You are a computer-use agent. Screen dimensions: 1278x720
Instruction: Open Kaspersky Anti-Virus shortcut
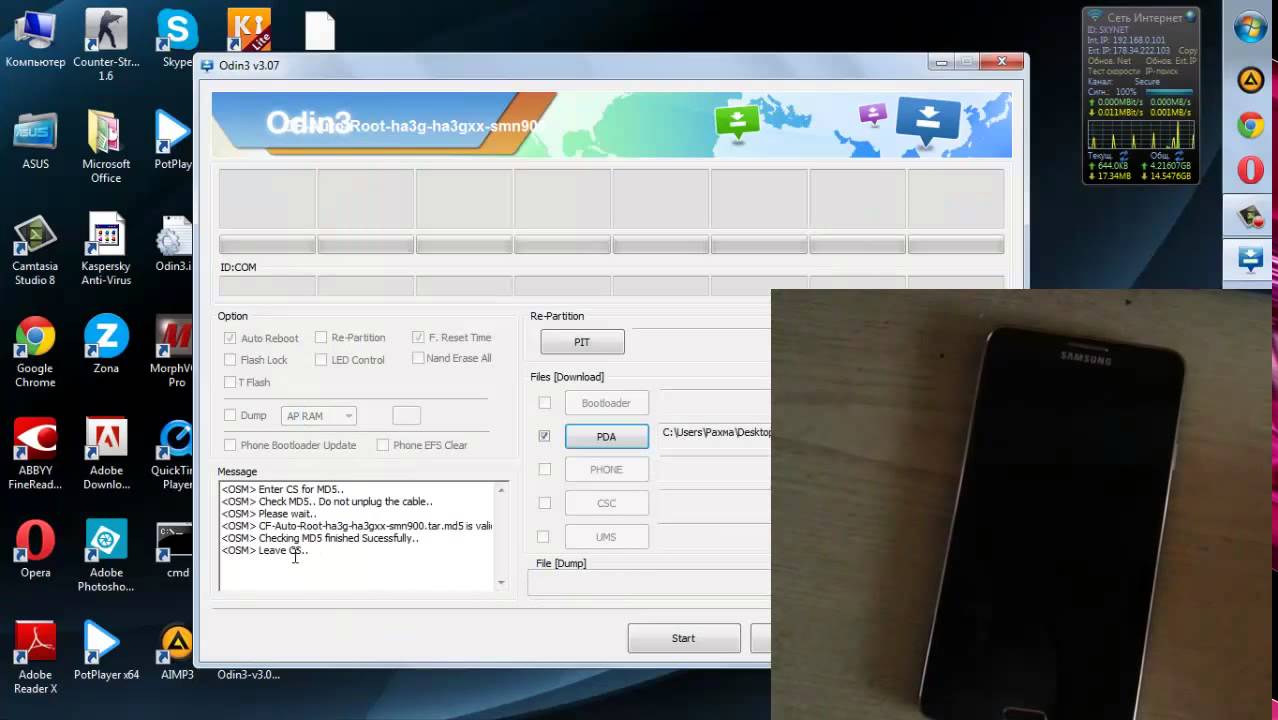pos(106,250)
